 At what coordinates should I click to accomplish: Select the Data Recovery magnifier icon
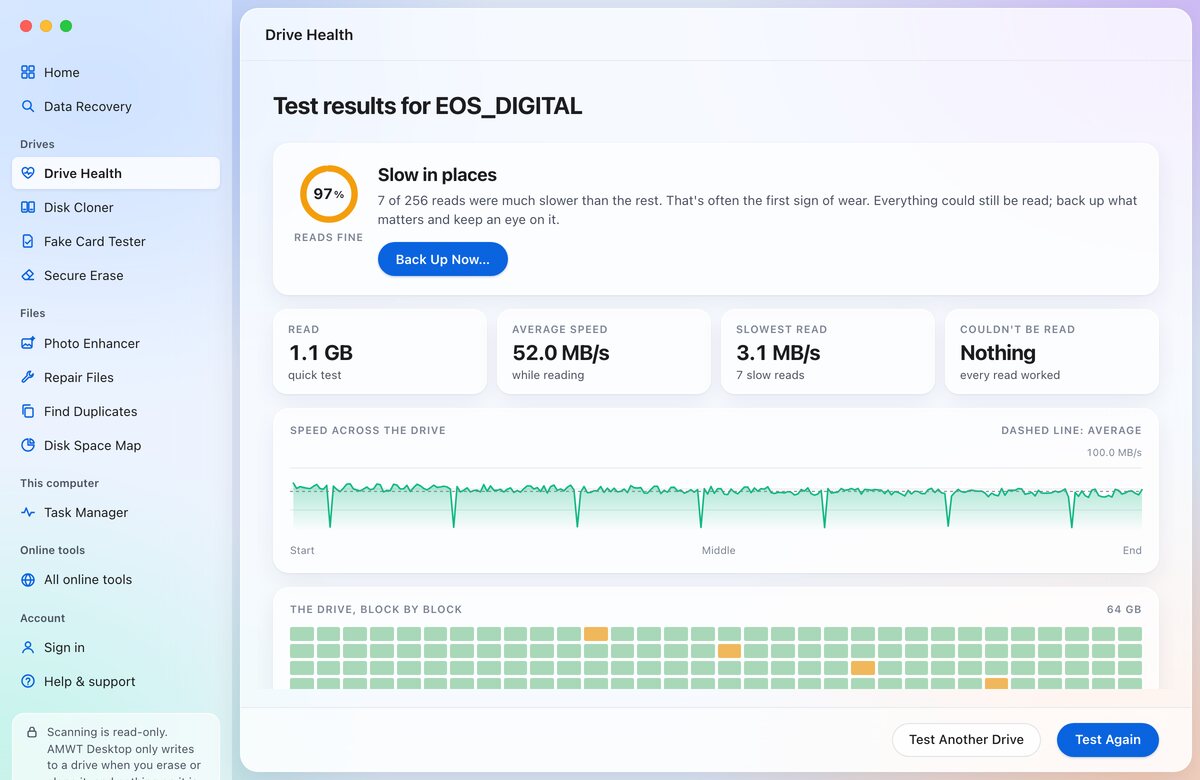pyautogui.click(x=28, y=106)
